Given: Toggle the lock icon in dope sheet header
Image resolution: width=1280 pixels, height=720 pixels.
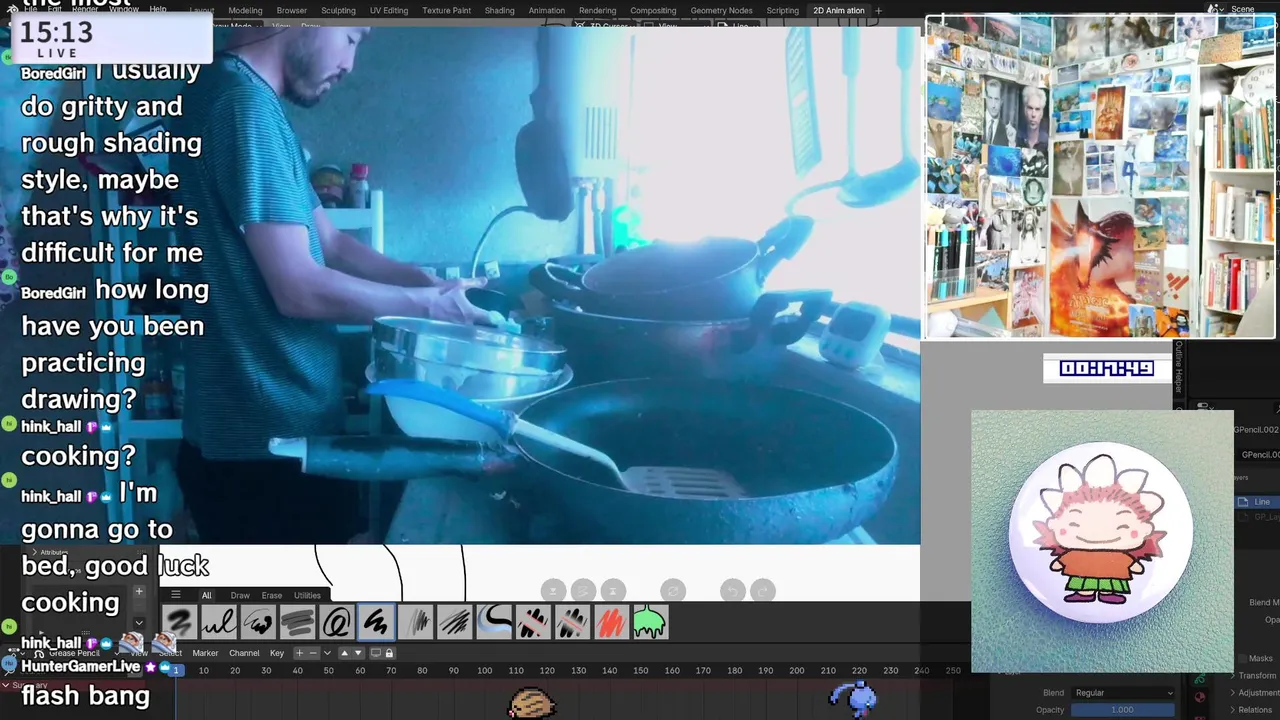Looking at the screenshot, I should pos(389,653).
